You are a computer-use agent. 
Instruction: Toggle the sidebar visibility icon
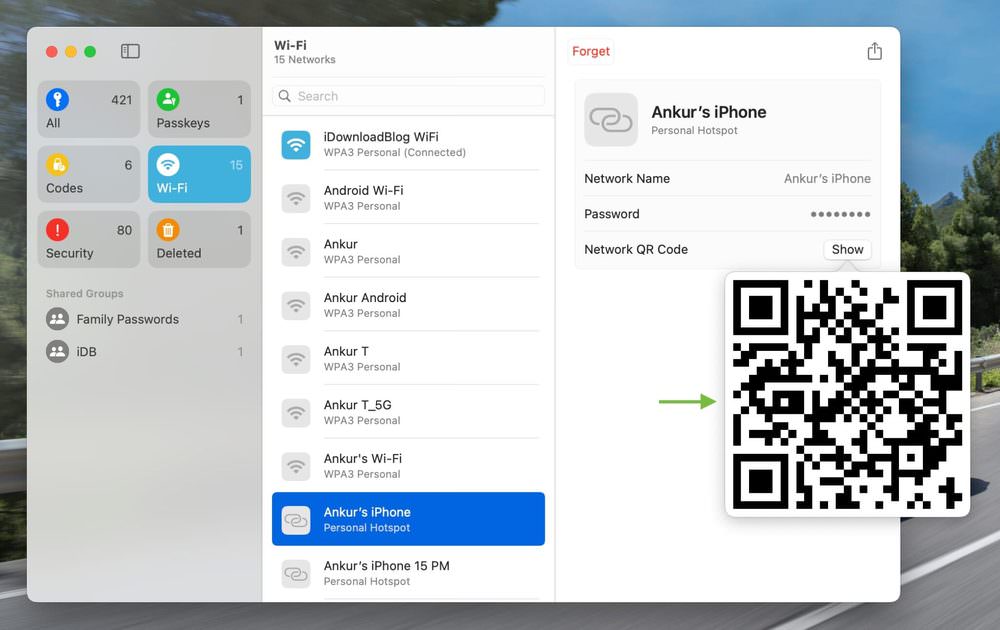[130, 51]
